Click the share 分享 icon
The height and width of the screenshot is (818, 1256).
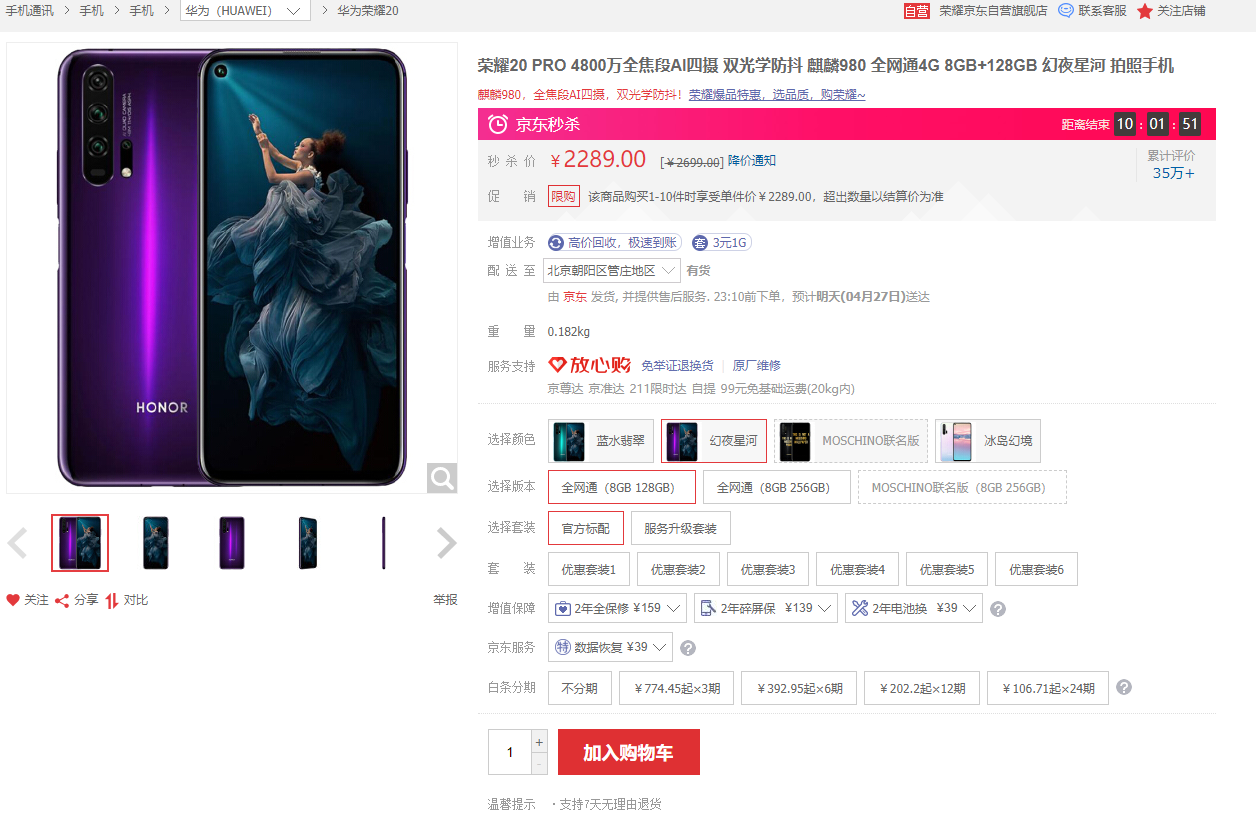pyautogui.click(x=62, y=600)
